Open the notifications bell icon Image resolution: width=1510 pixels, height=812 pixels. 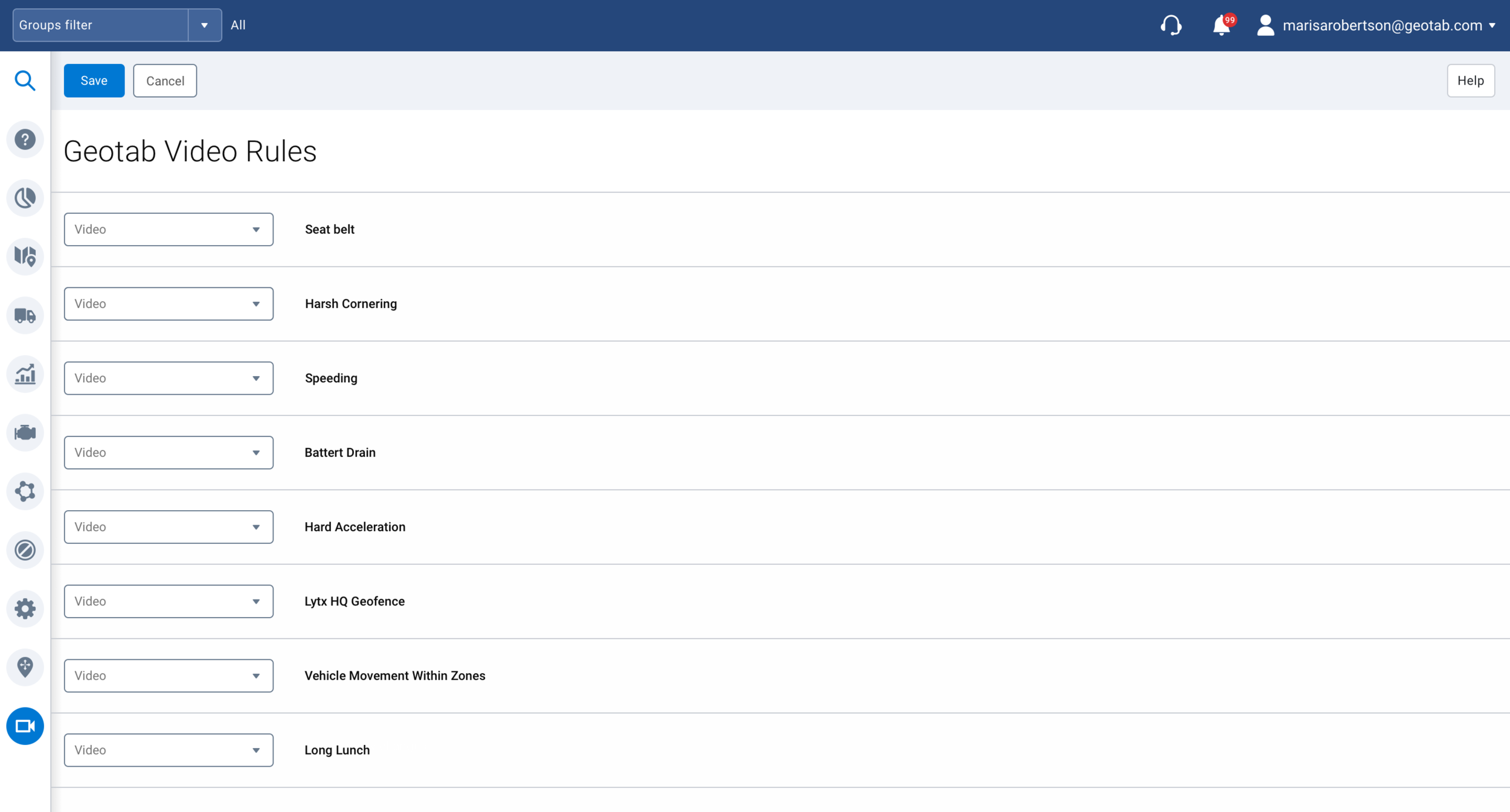1221,25
